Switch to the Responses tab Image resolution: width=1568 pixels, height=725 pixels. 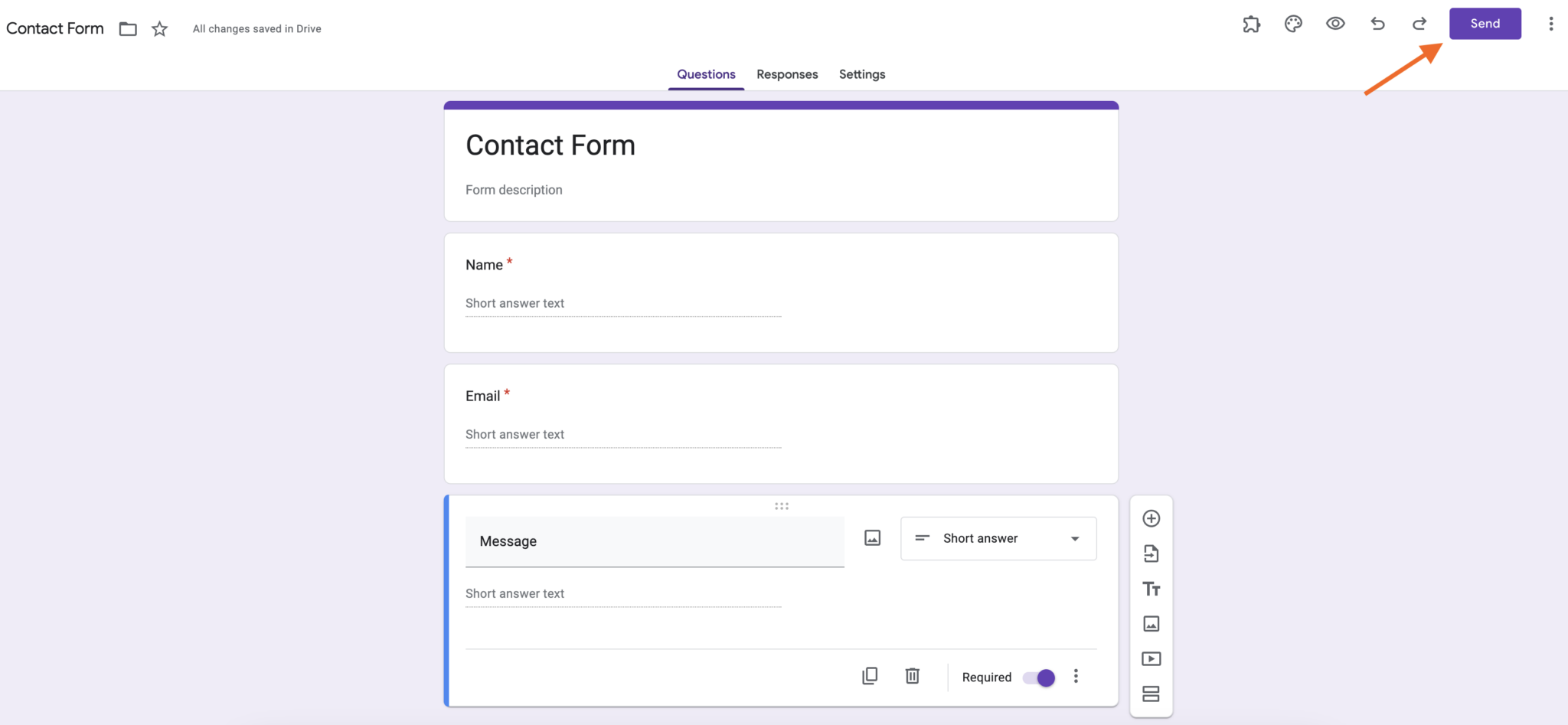point(787,74)
